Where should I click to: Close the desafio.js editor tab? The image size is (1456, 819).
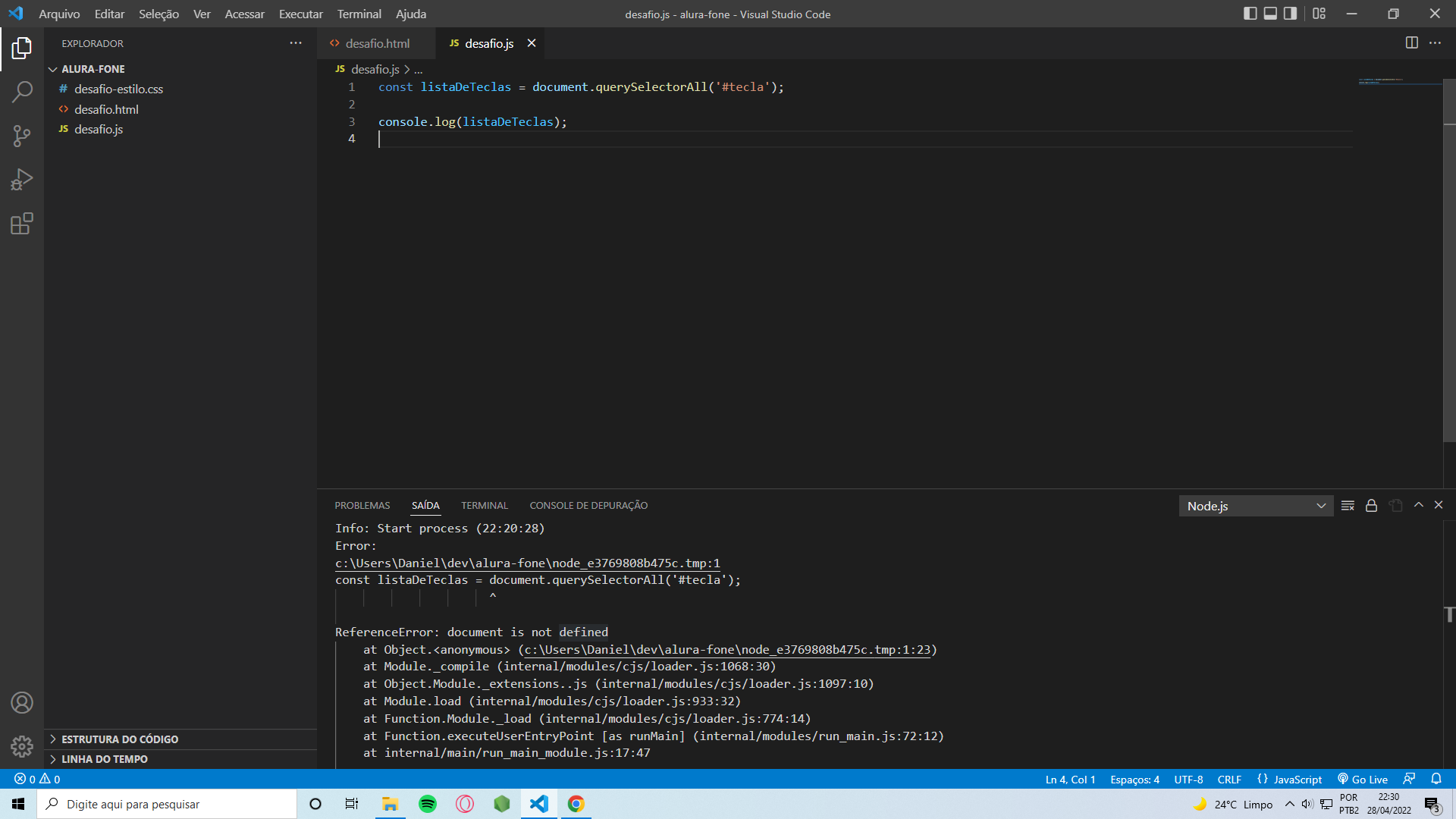pyautogui.click(x=532, y=43)
